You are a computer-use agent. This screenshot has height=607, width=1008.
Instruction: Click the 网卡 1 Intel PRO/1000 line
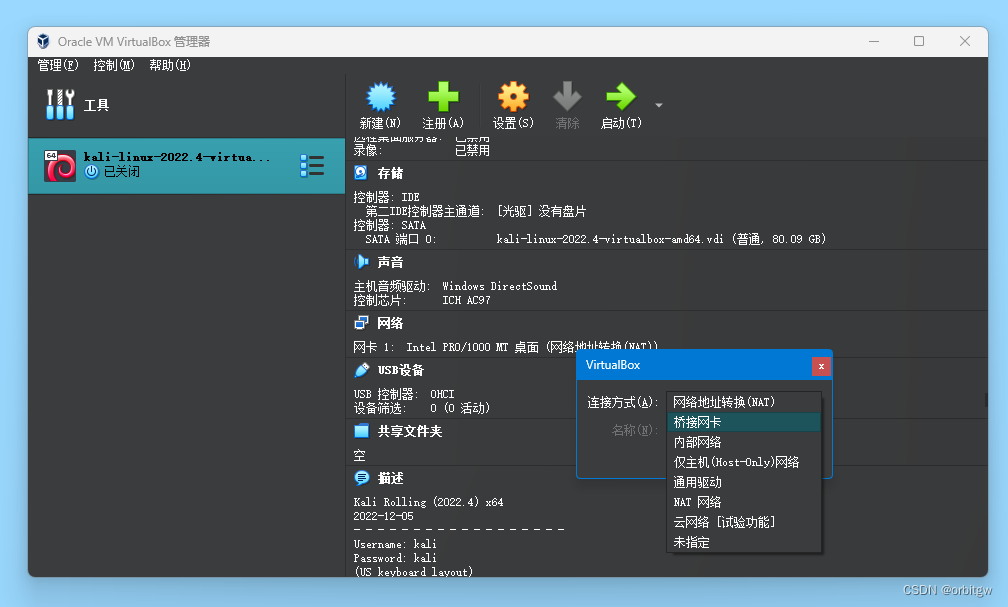click(505, 347)
